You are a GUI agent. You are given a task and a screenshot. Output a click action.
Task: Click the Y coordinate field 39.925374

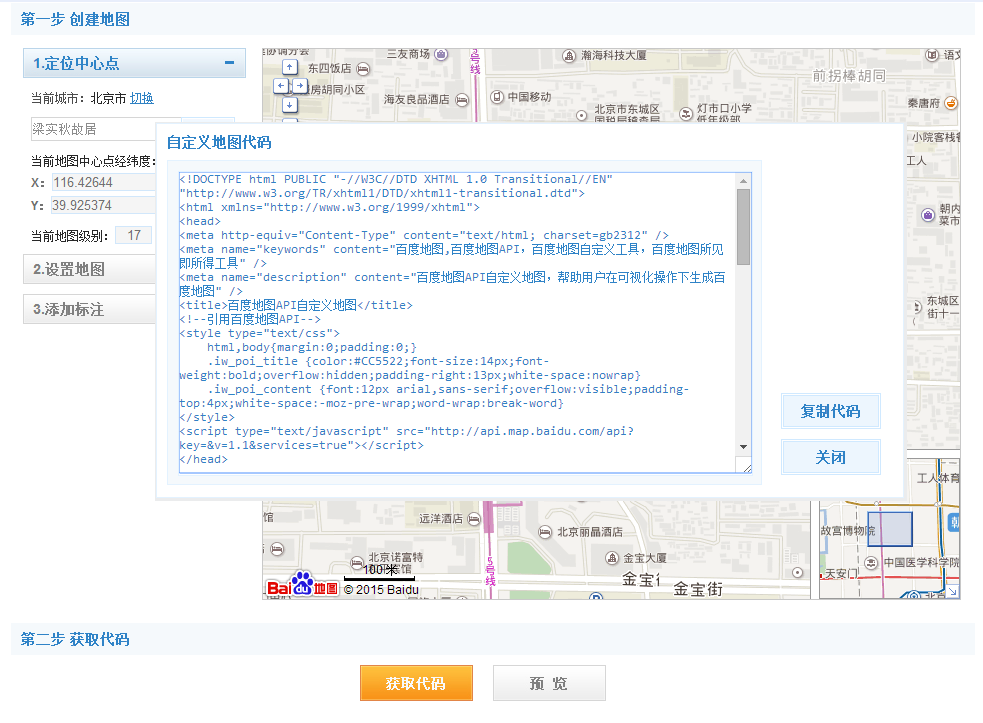103,206
